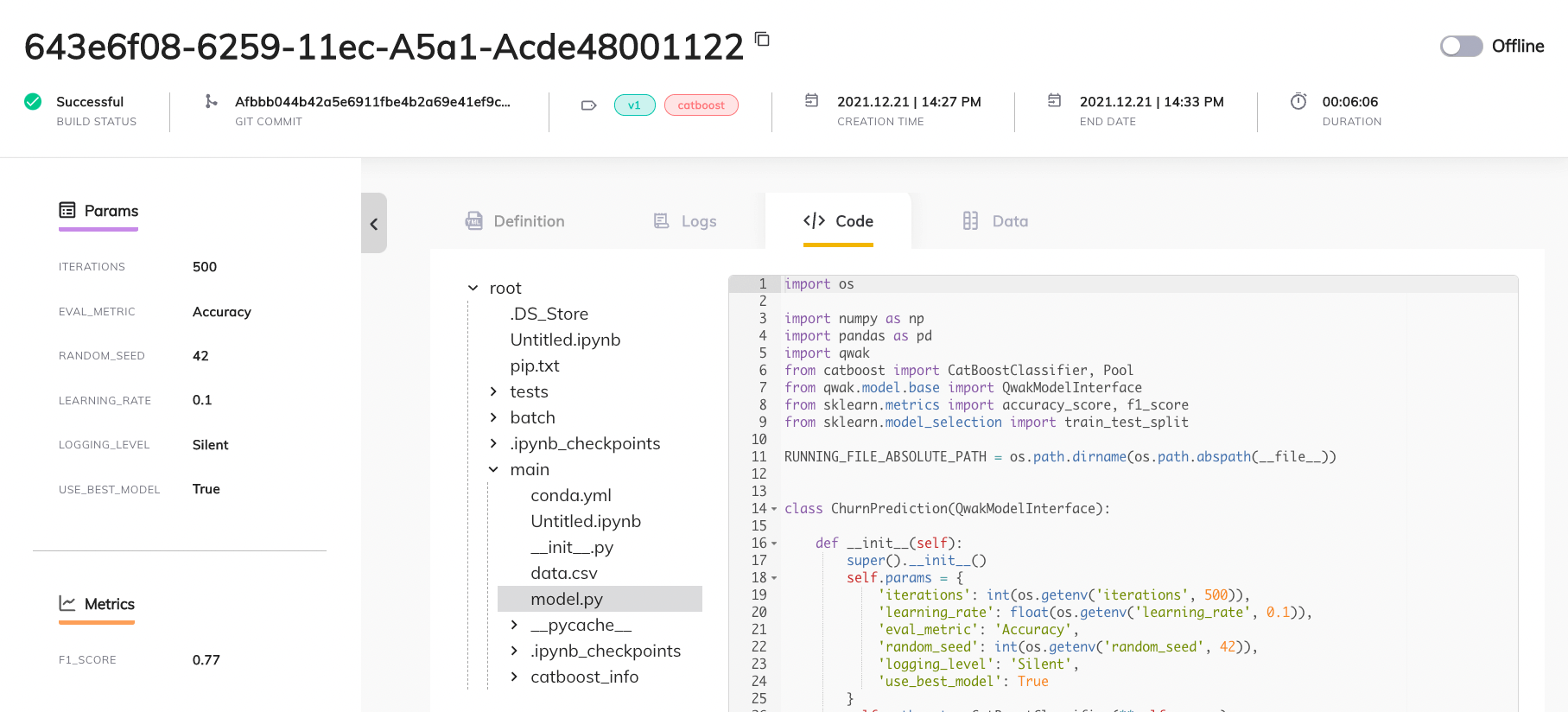Click the LOGGING_LEVEL value Silent
Image resolution: width=1568 pixels, height=712 pixels.
(x=211, y=445)
